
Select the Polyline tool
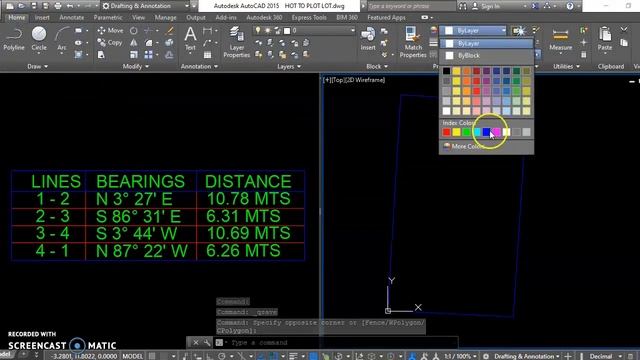(x=13, y=39)
